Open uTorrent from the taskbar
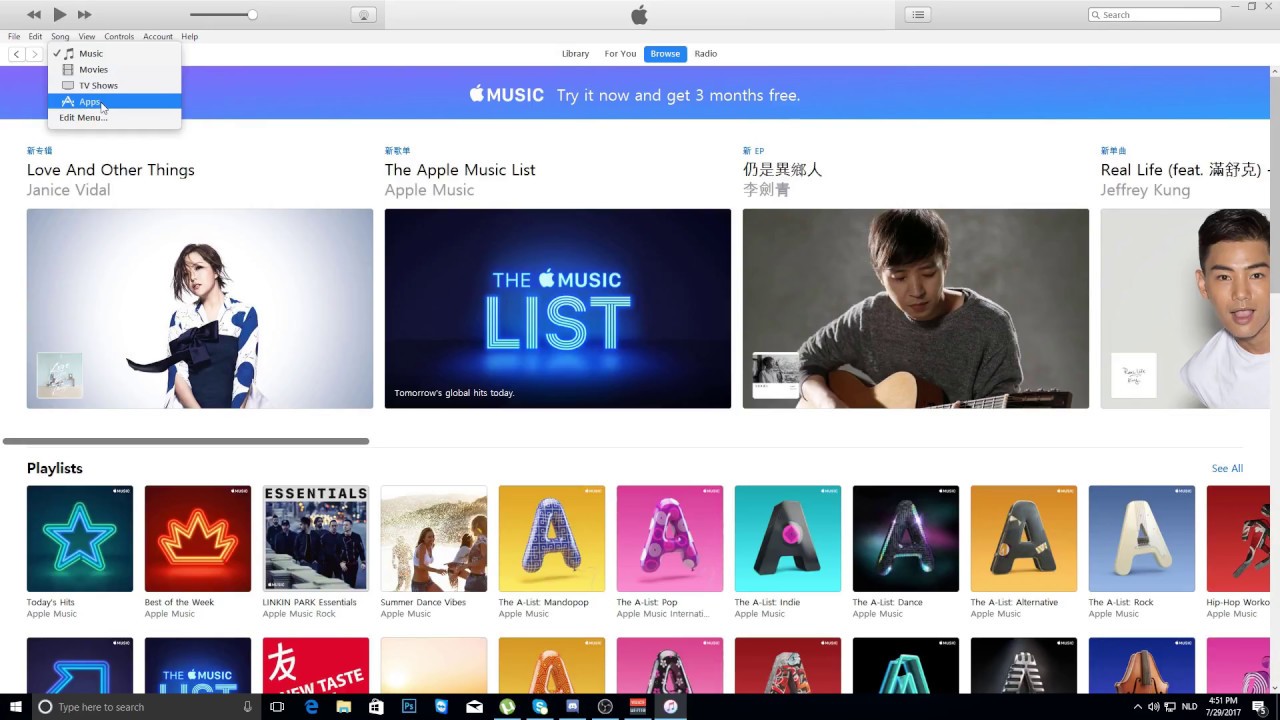This screenshot has width=1280, height=720. tap(507, 707)
